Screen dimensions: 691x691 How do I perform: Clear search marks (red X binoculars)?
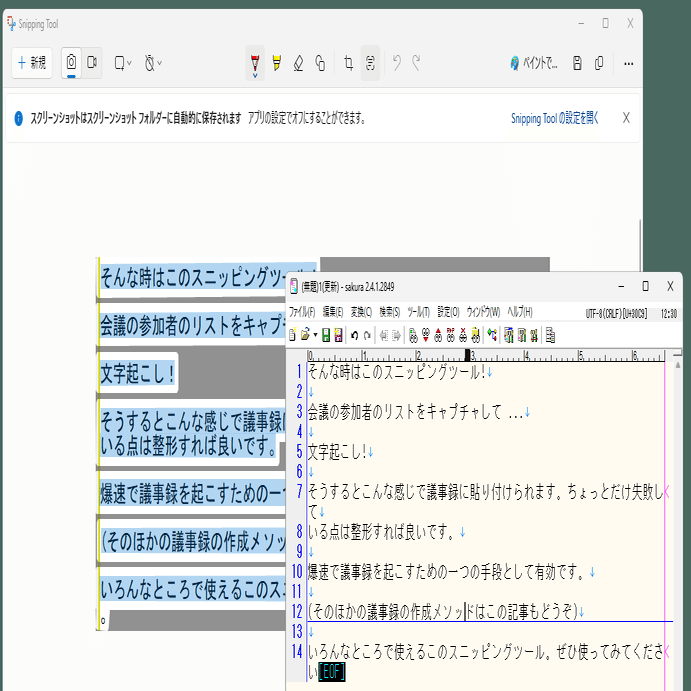tap(463, 335)
